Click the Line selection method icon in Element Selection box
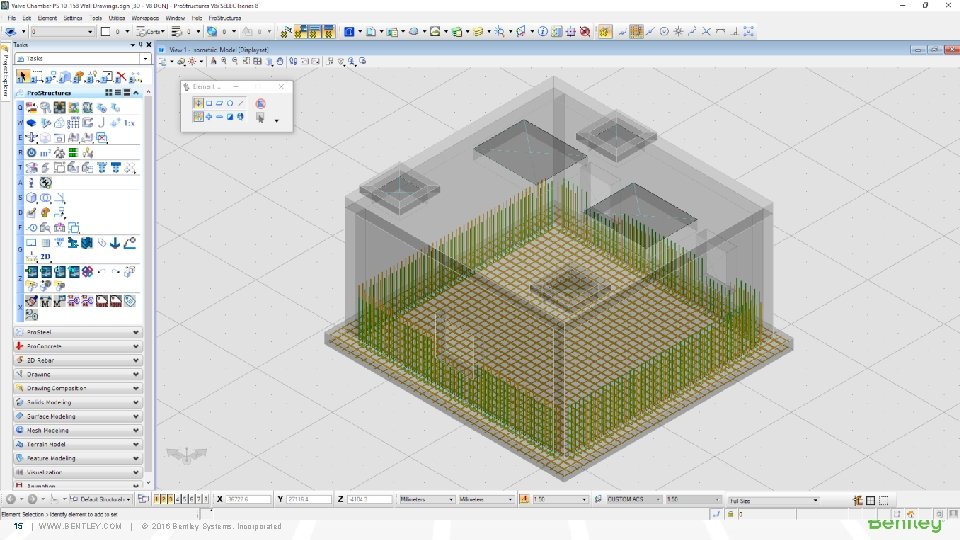The image size is (960, 540). (241, 103)
